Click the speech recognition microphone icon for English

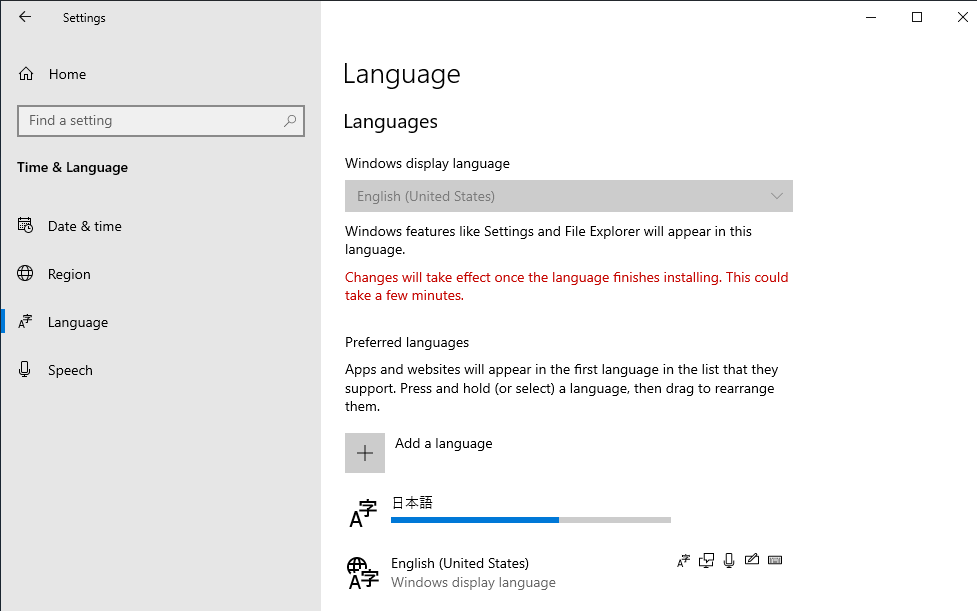[729, 561]
